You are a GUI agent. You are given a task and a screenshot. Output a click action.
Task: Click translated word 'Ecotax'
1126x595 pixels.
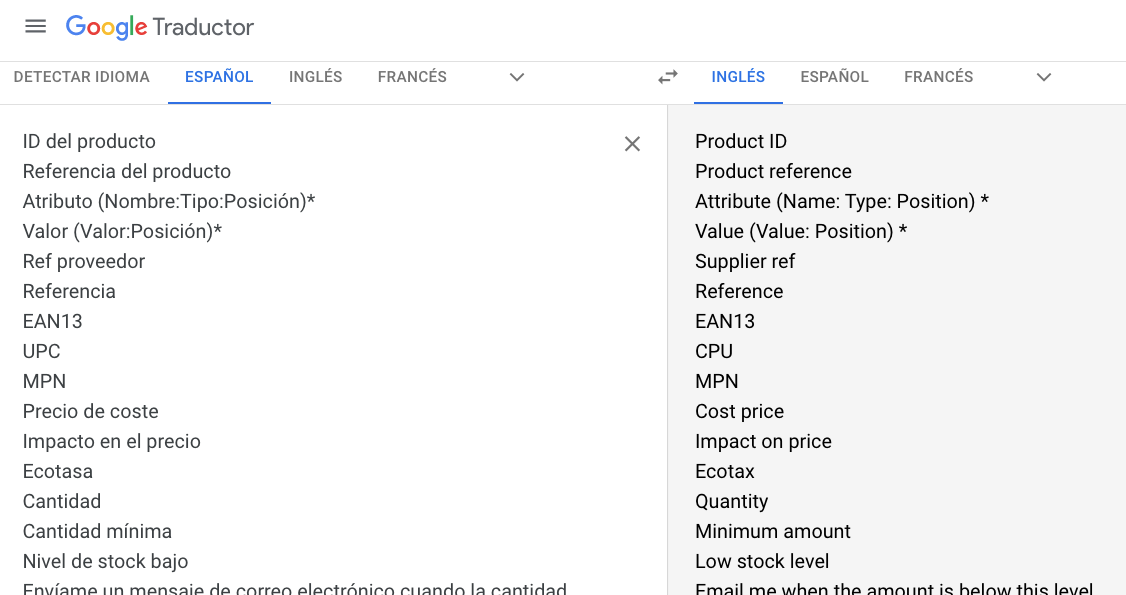point(725,471)
